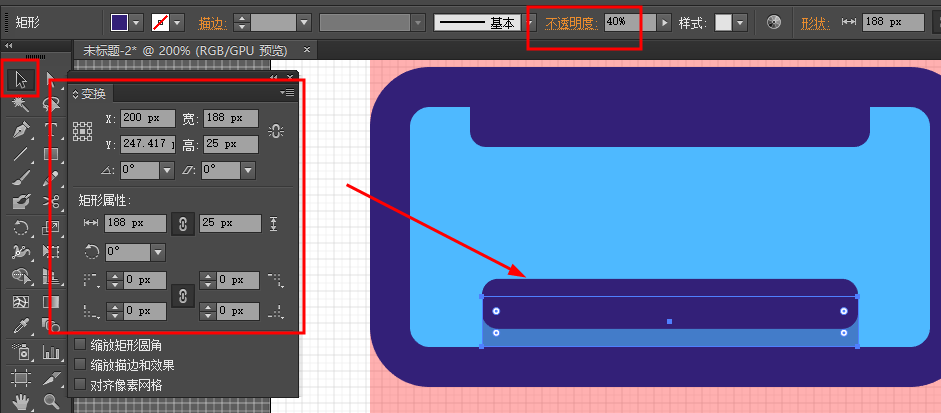Select the Selection (black arrow) tool
941x413 pixels.
(20, 79)
